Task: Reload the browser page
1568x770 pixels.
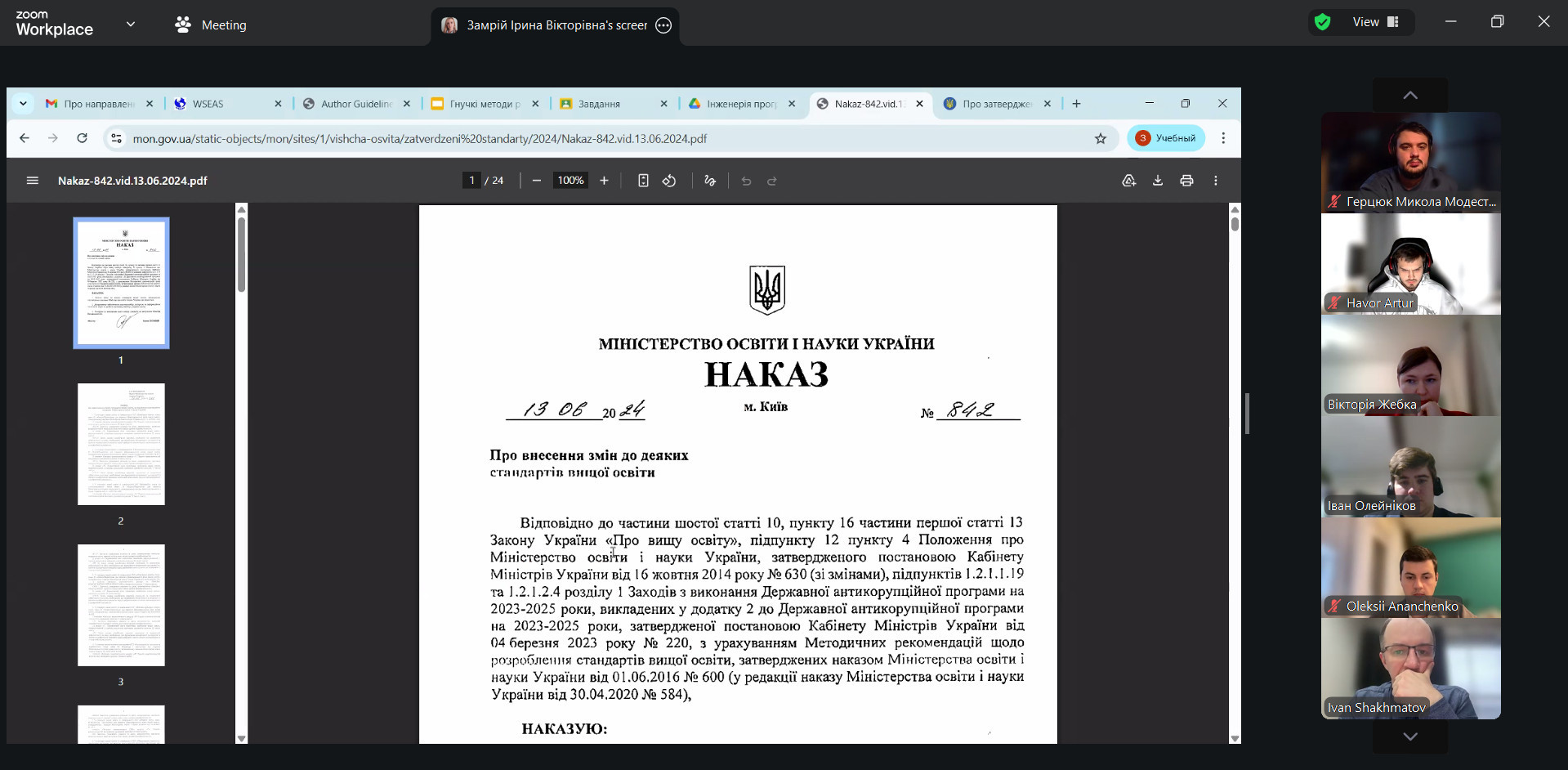Action: pos(82,138)
